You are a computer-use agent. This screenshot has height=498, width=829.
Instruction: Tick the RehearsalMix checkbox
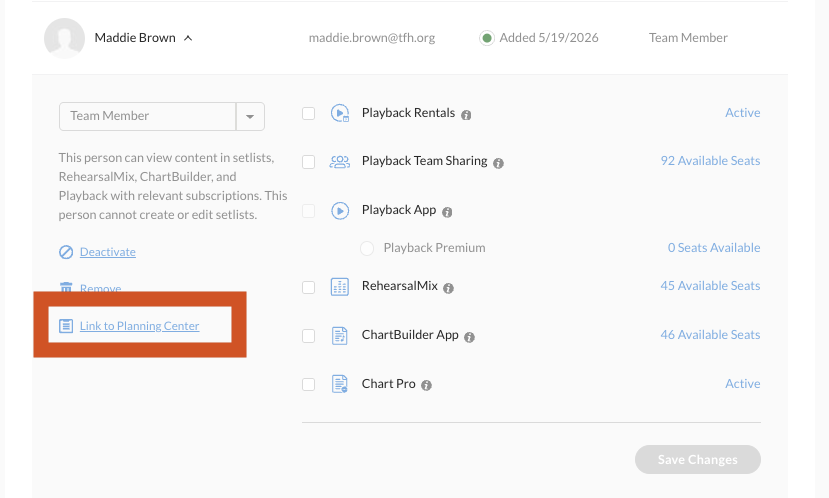point(308,287)
